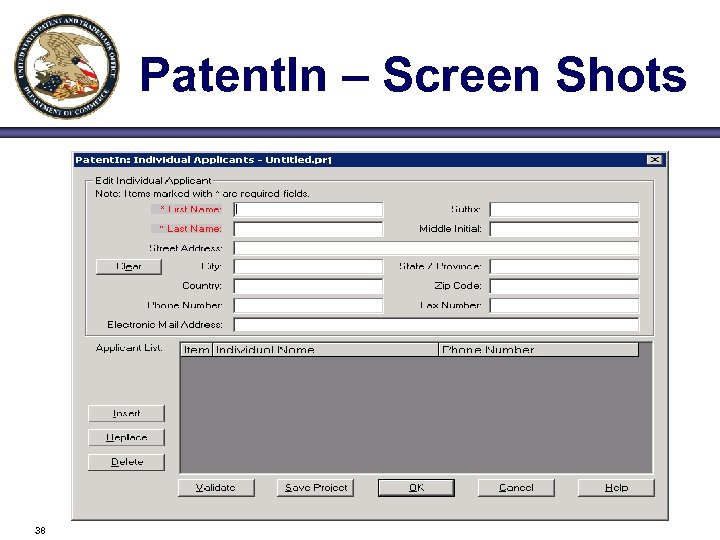Click the Cancel button
This screenshot has height=540, width=720.
(516, 488)
